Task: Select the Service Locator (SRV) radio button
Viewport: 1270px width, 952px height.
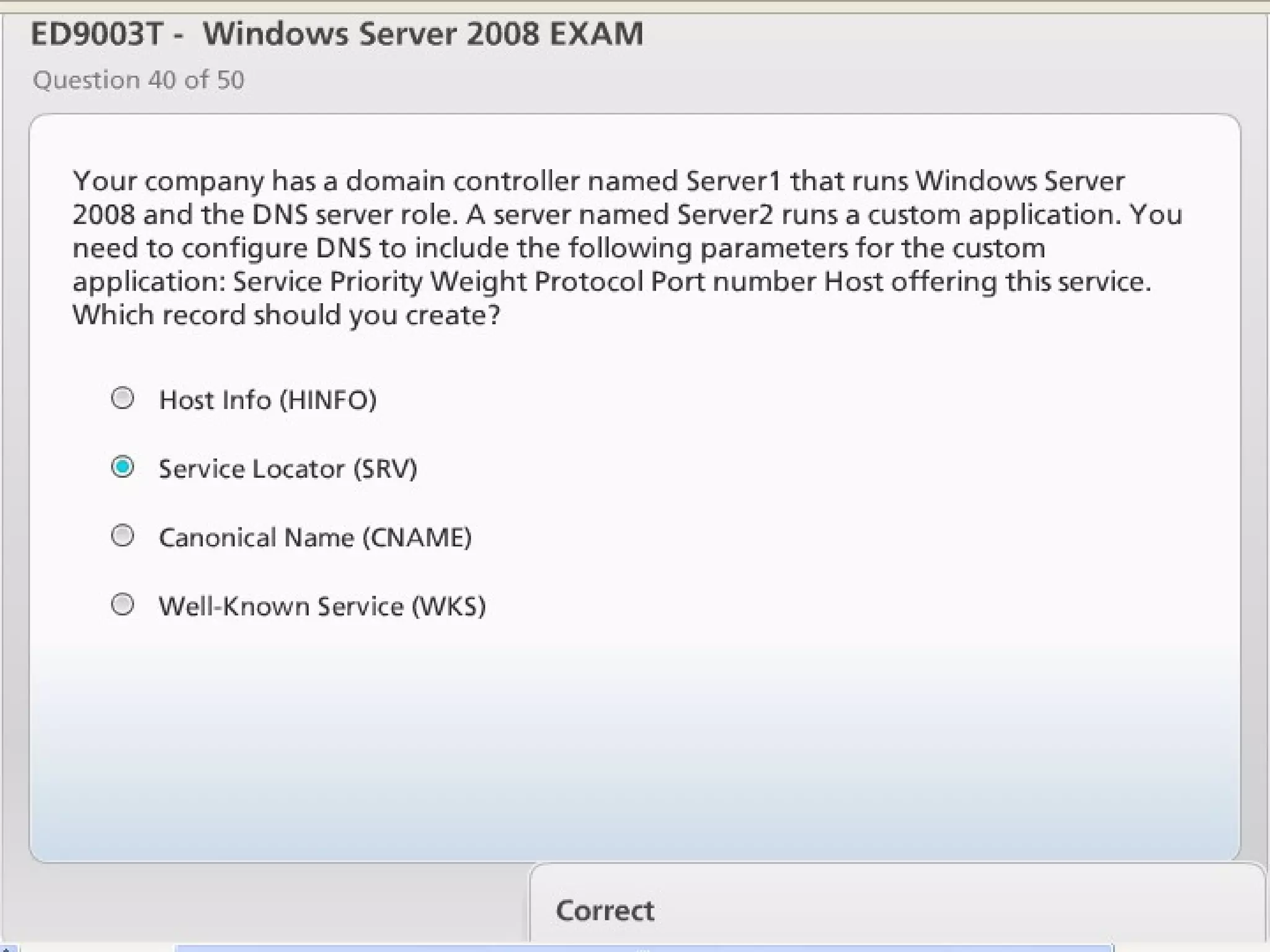Action: click(122, 467)
